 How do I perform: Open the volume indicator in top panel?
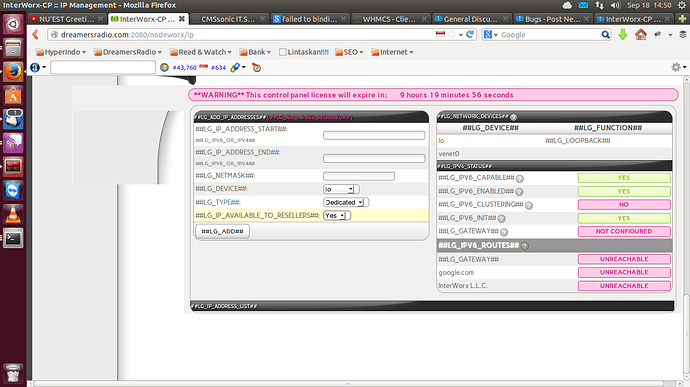tap(616, 5)
